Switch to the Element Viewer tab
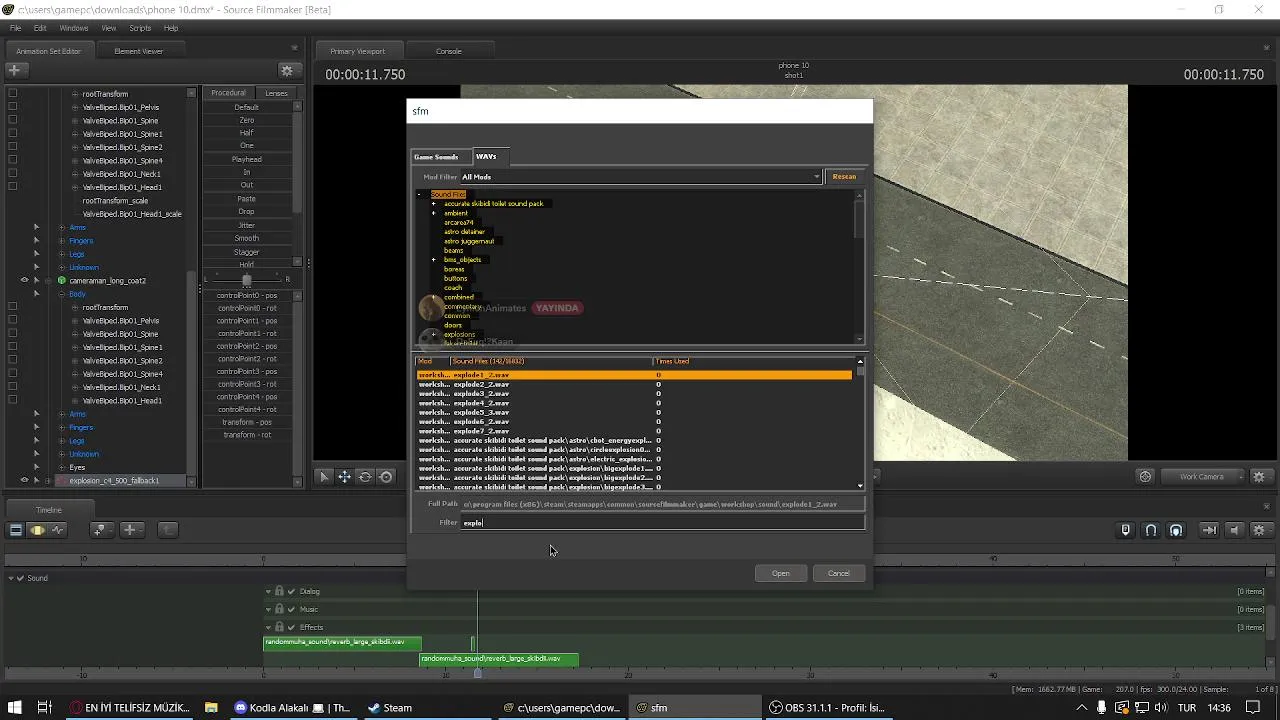Viewport: 1280px width, 720px height. click(138, 51)
